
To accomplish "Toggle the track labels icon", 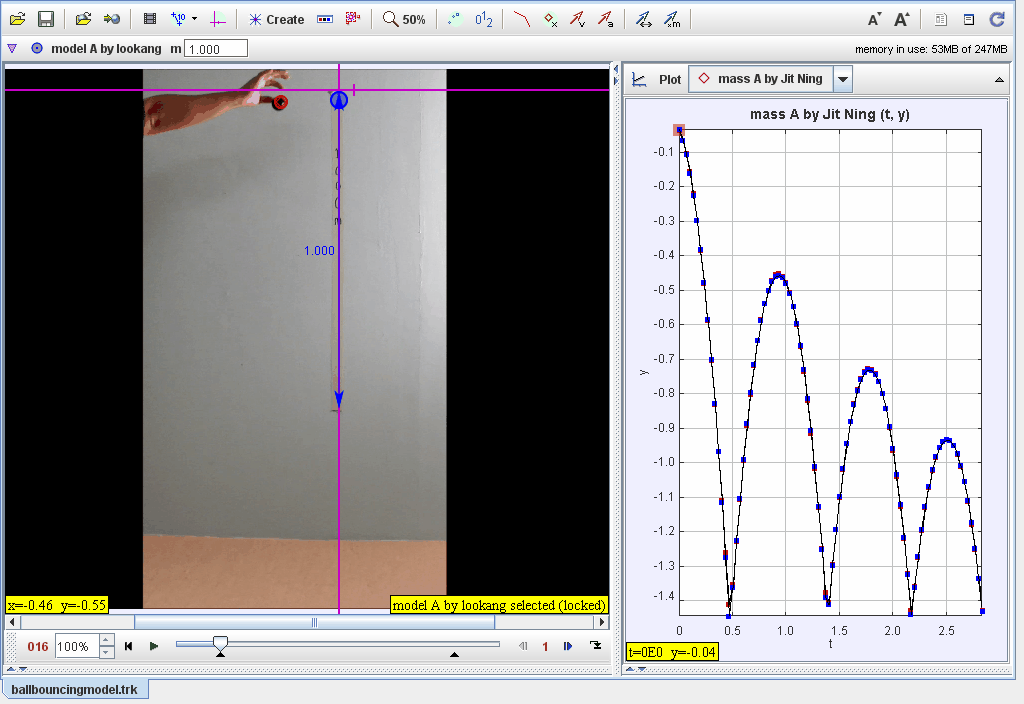I will (483, 19).
